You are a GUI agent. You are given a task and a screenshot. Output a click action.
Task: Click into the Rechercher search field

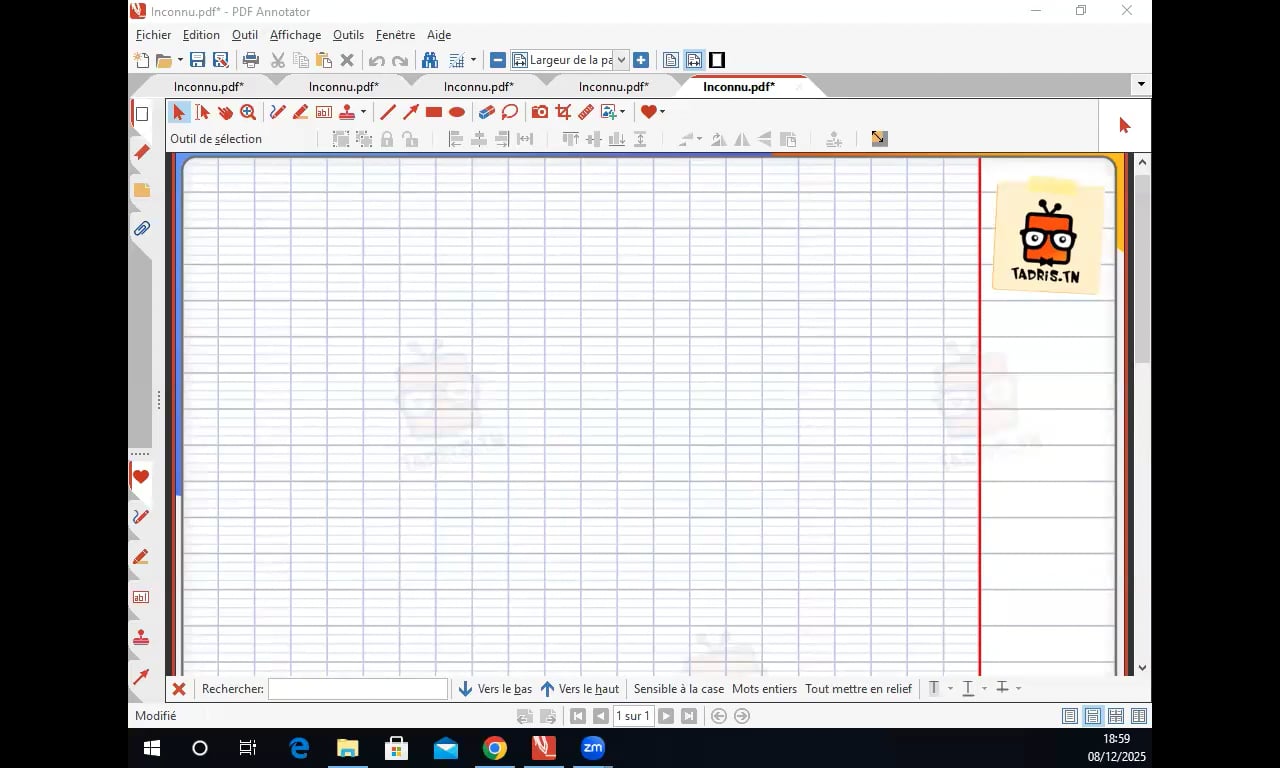click(357, 689)
